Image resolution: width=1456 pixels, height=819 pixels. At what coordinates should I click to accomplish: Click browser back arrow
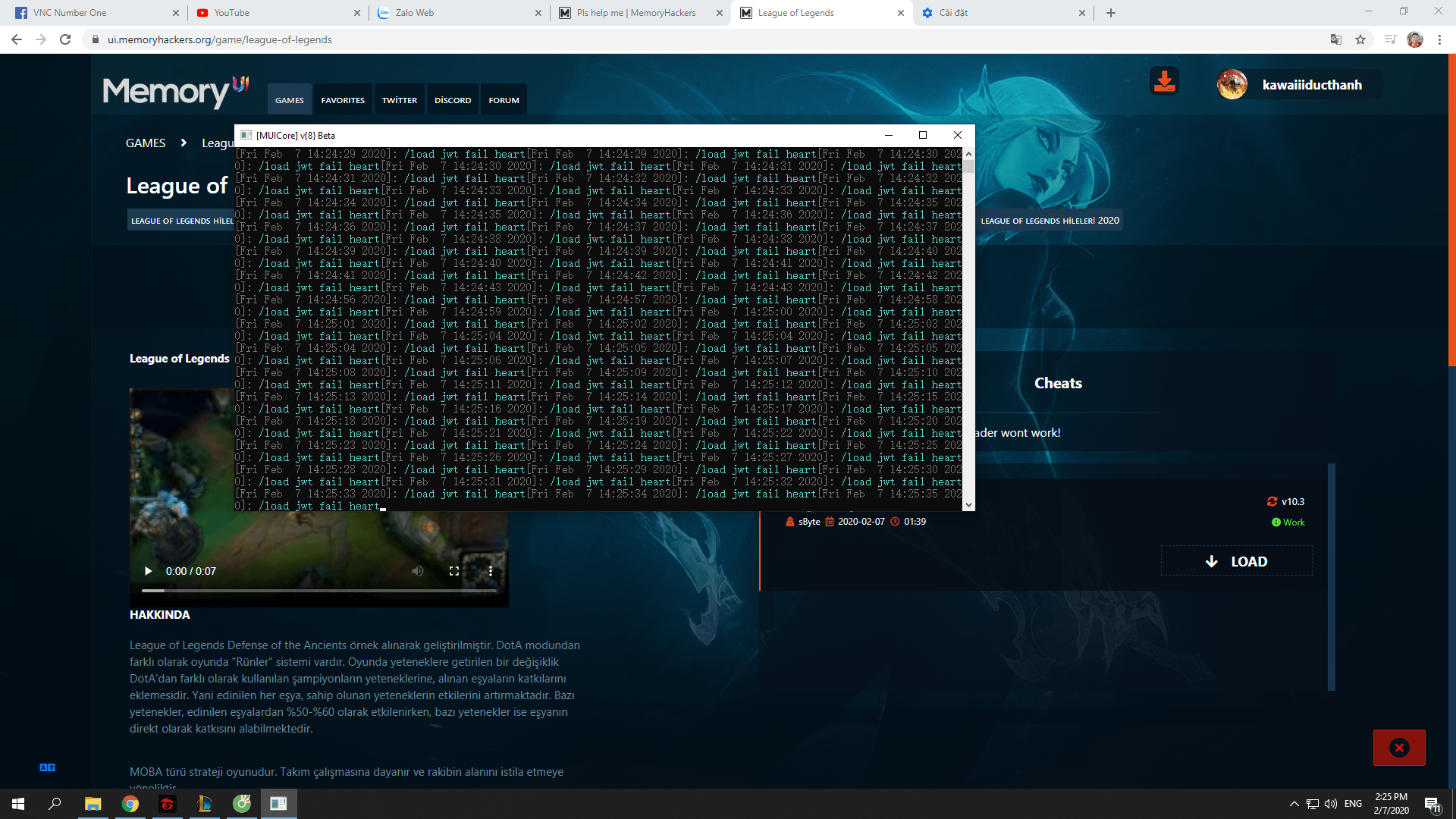(x=17, y=39)
